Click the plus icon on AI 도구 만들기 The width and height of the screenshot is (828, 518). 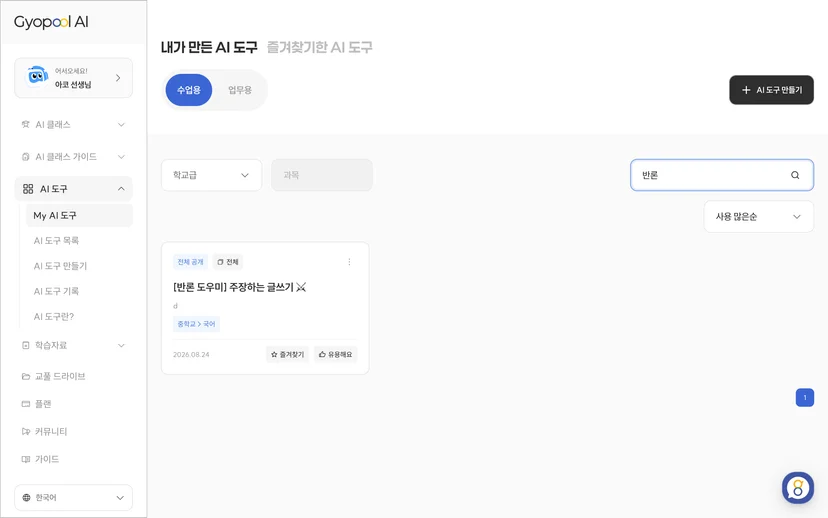[746, 90]
